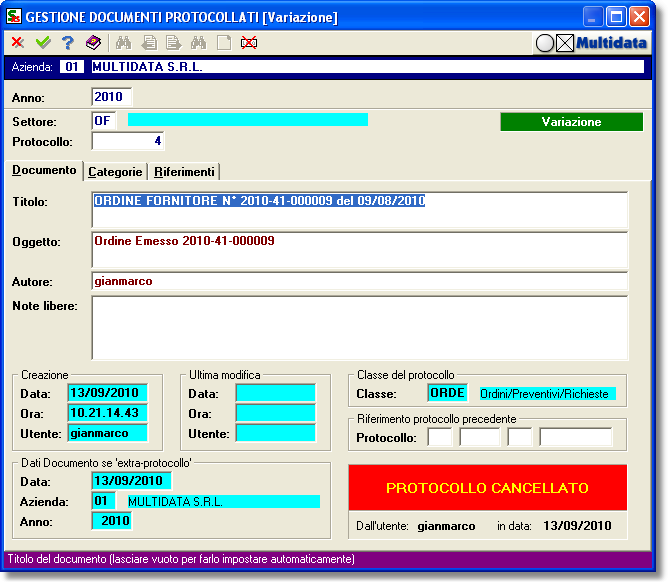Click the Protocollo number field showing 4

(x=128, y=141)
